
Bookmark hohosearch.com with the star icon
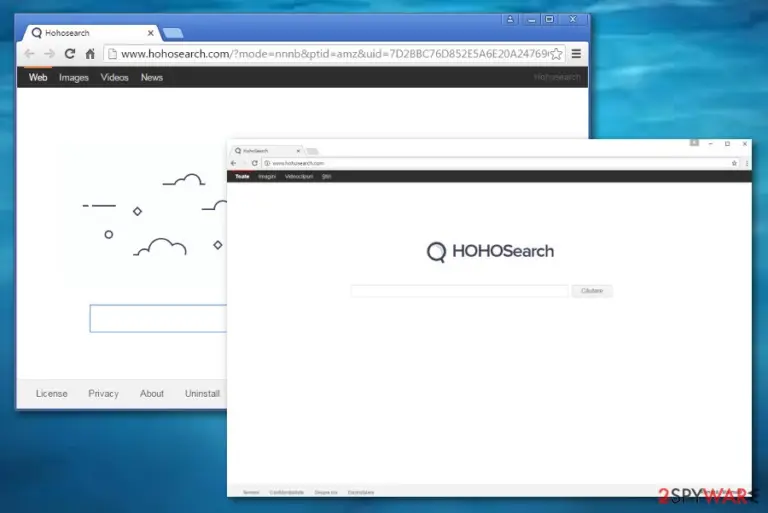pyautogui.click(x=556, y=54)
